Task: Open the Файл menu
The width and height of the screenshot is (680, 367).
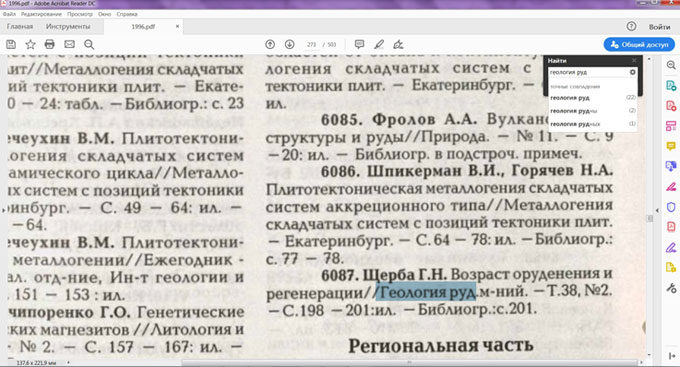Action: tap(9, 14)
